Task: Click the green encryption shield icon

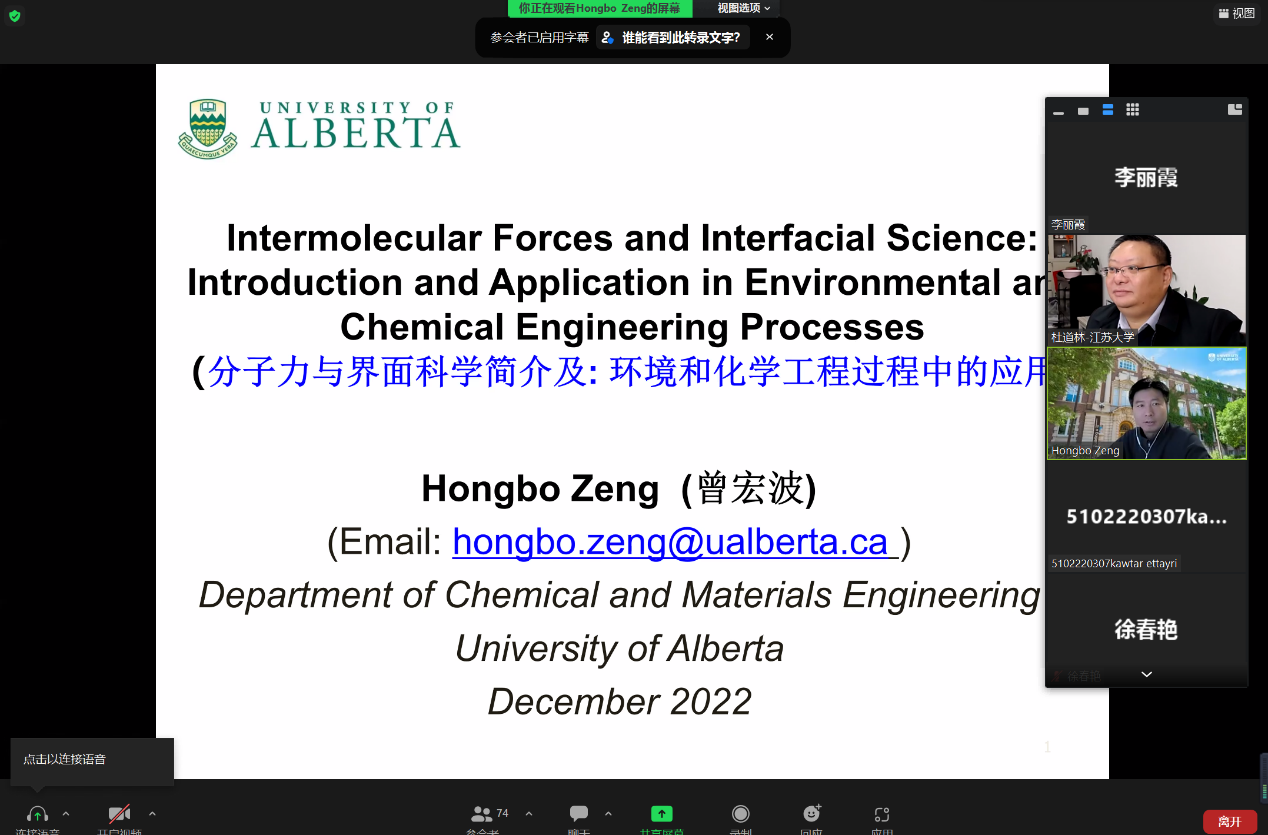Action: 14,16
